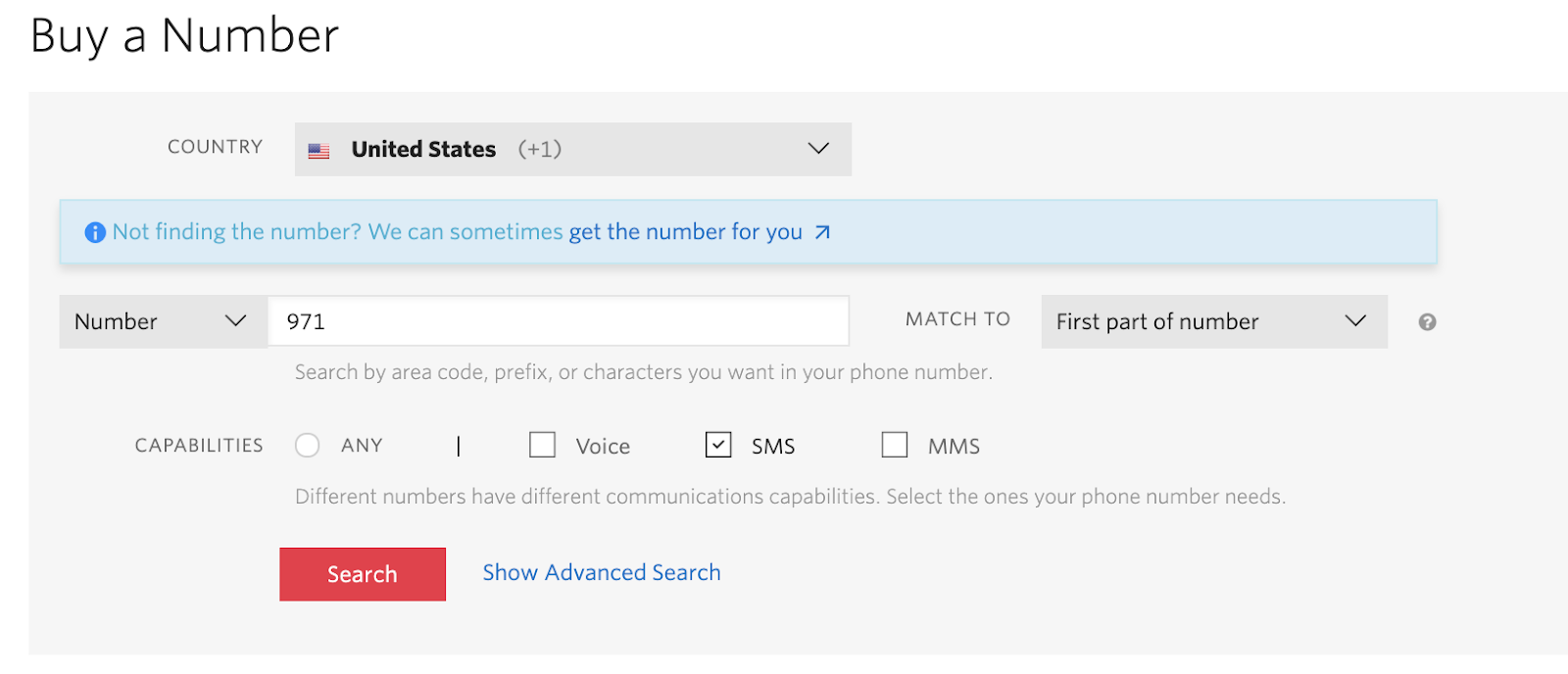Expand the First part of number dropdown
The image size is (1568, 674).
(1213, 321)
